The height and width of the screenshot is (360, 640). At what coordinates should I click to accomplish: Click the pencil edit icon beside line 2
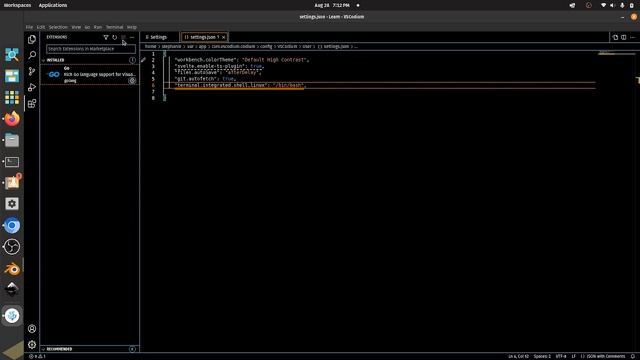point(143,60)
